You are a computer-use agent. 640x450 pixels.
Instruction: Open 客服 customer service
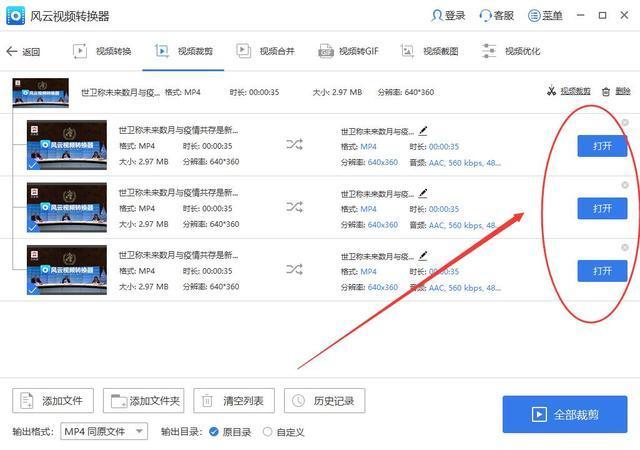click(497, 16)
